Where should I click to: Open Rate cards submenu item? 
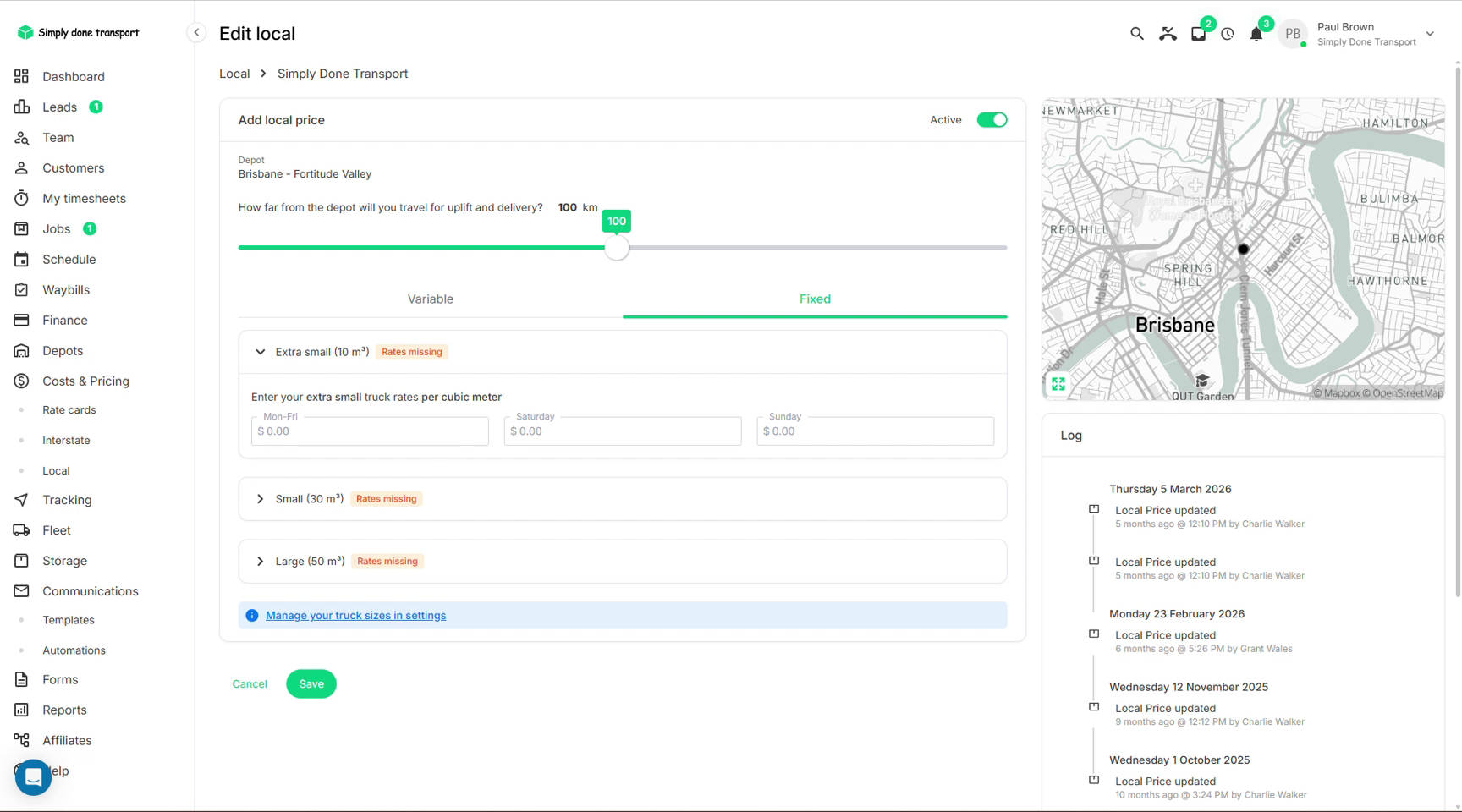point(69,410)
